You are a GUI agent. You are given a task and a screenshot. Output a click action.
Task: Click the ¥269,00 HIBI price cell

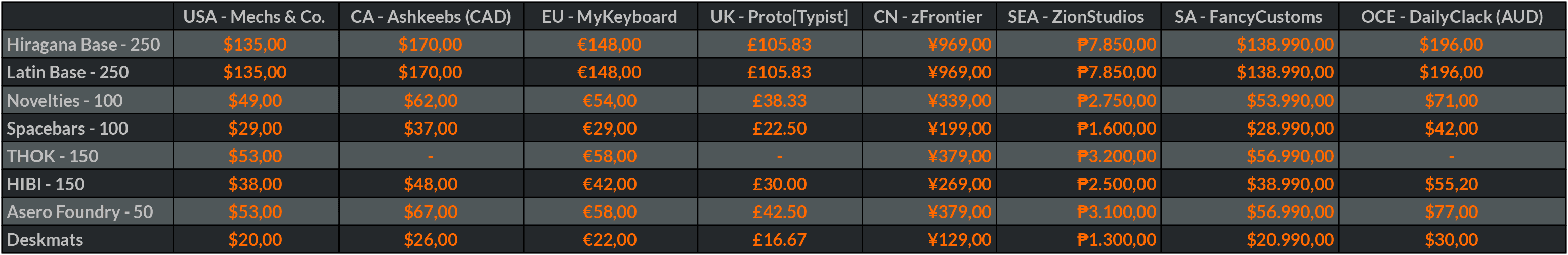click(959, 184)
